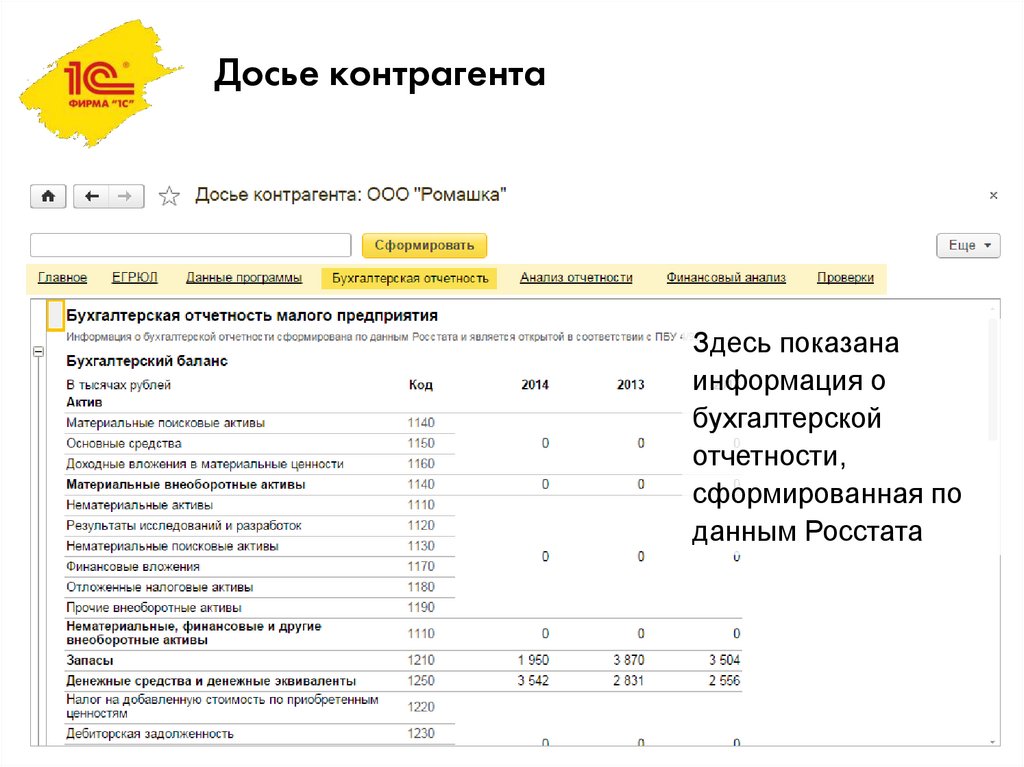Click the Home icon button
Image resolution: width=1024 pixels, height=767 pixels.
(48, 196)
